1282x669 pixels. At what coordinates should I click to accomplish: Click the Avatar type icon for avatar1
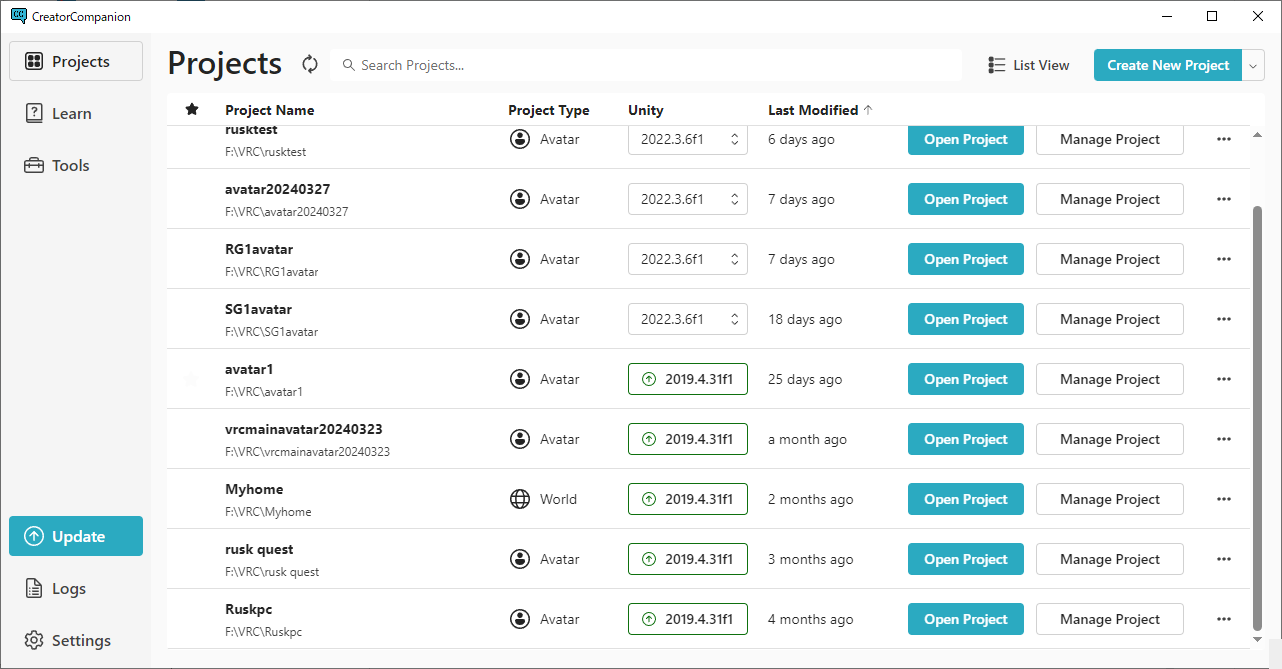tap(520, 379)
